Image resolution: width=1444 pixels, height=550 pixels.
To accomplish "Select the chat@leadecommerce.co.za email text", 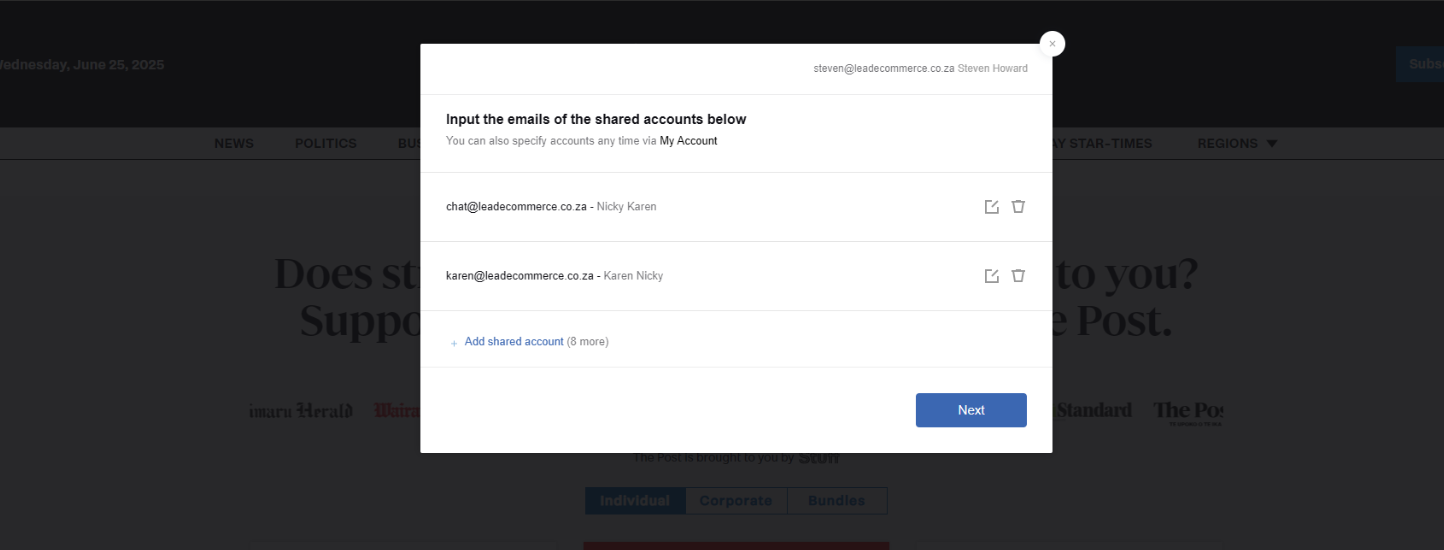I will coord(516,207).
